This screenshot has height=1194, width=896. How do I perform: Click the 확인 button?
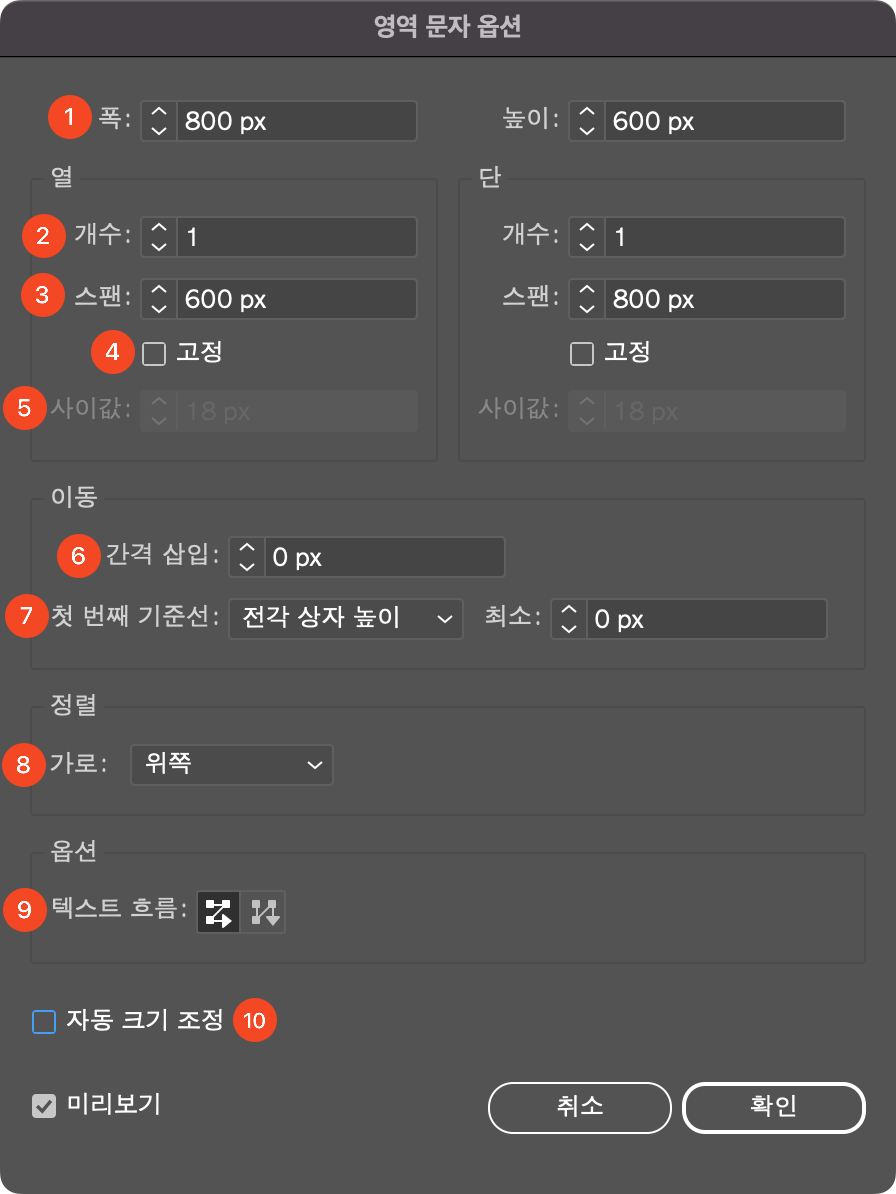point(773,1107)
